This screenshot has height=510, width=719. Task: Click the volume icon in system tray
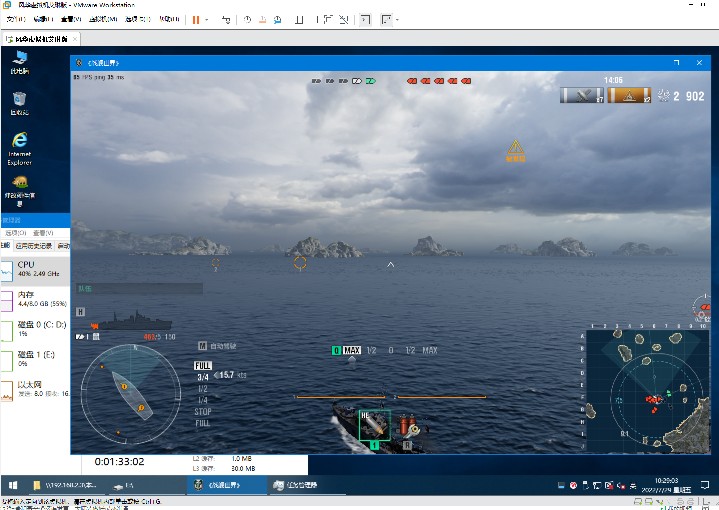621,485
